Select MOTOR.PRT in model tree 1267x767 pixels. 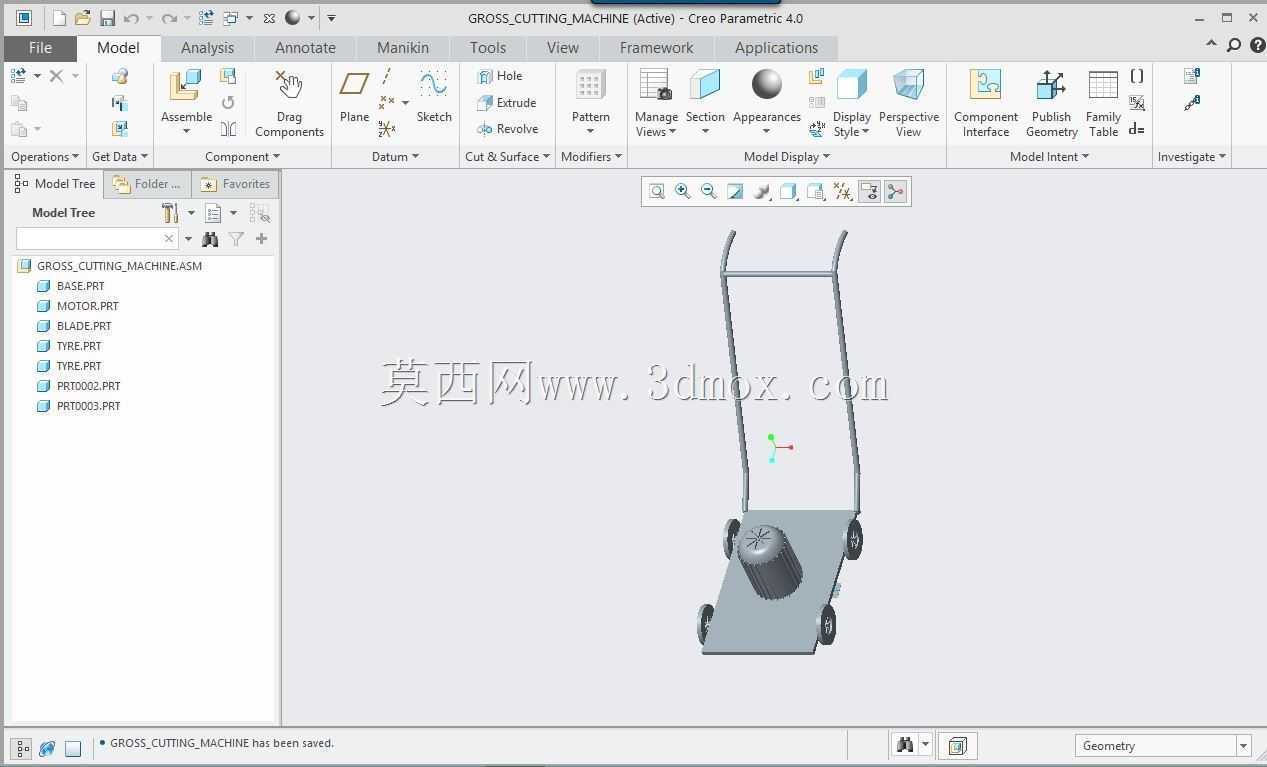[88, 306]
